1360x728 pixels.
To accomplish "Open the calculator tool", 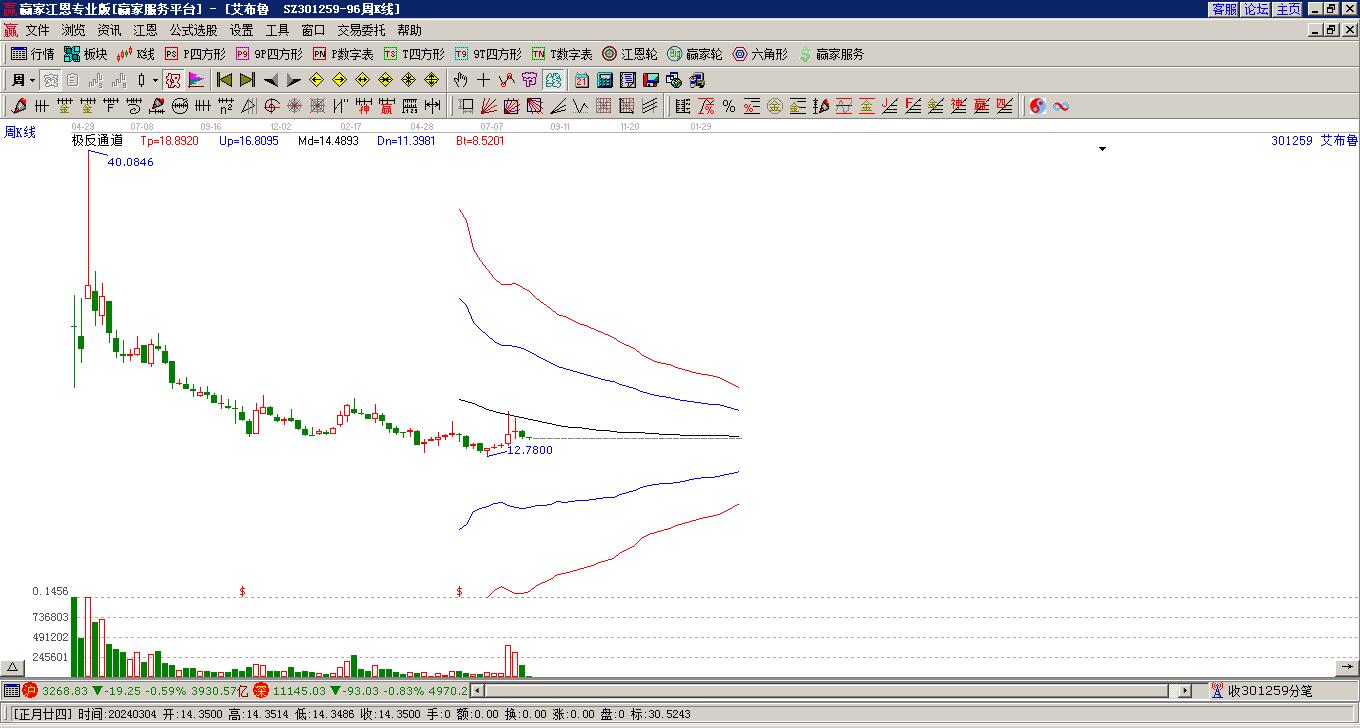I will 605,80.
